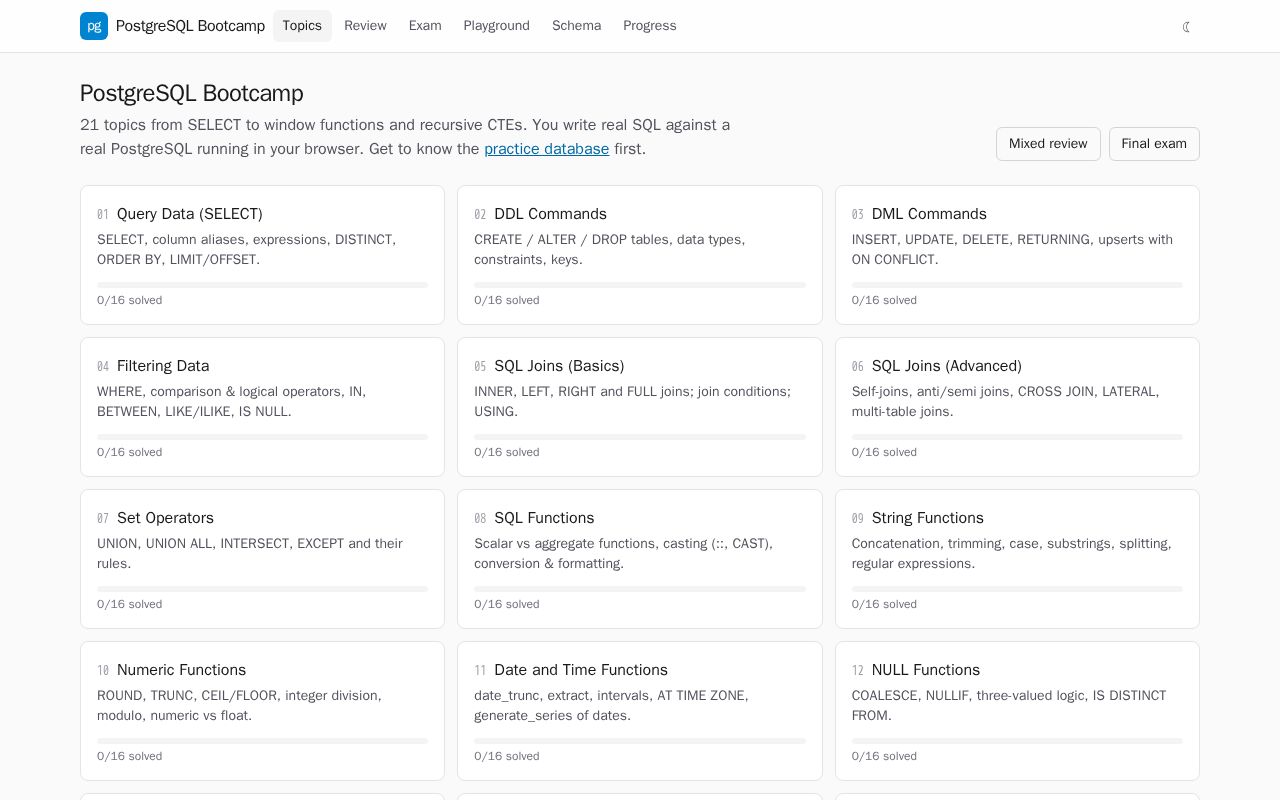Viewport: 1280px width, 800px height.
Task: Open the Date and Time Functions topic
Action: tap(640, 711)
